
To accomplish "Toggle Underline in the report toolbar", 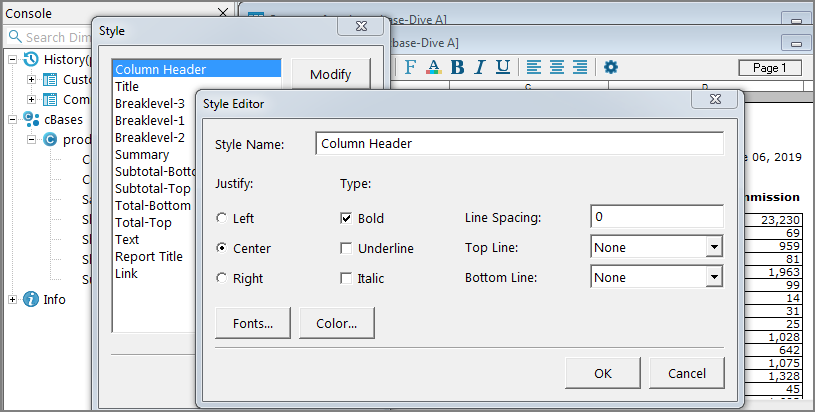I will [503, 67].
